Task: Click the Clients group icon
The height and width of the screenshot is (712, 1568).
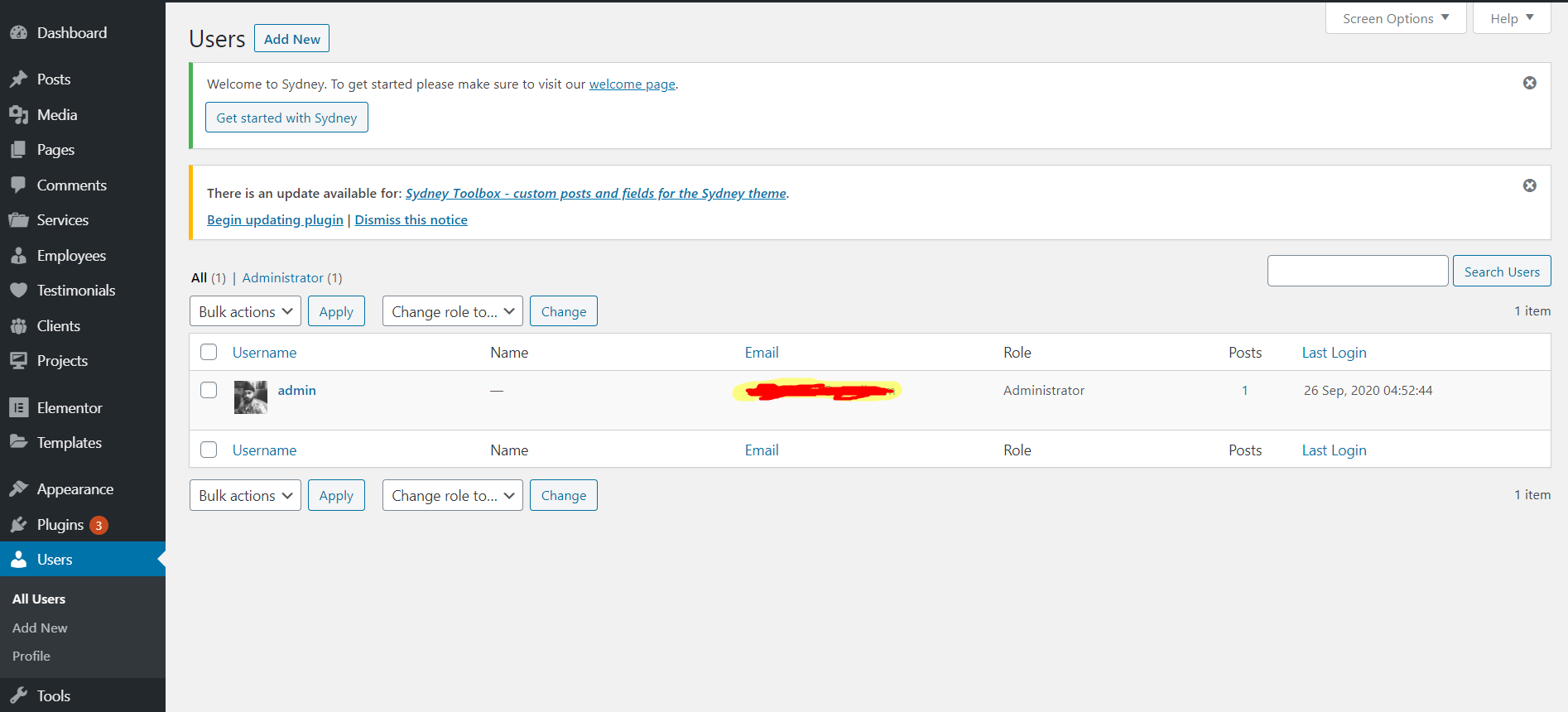Action: (x=18, y=326)
